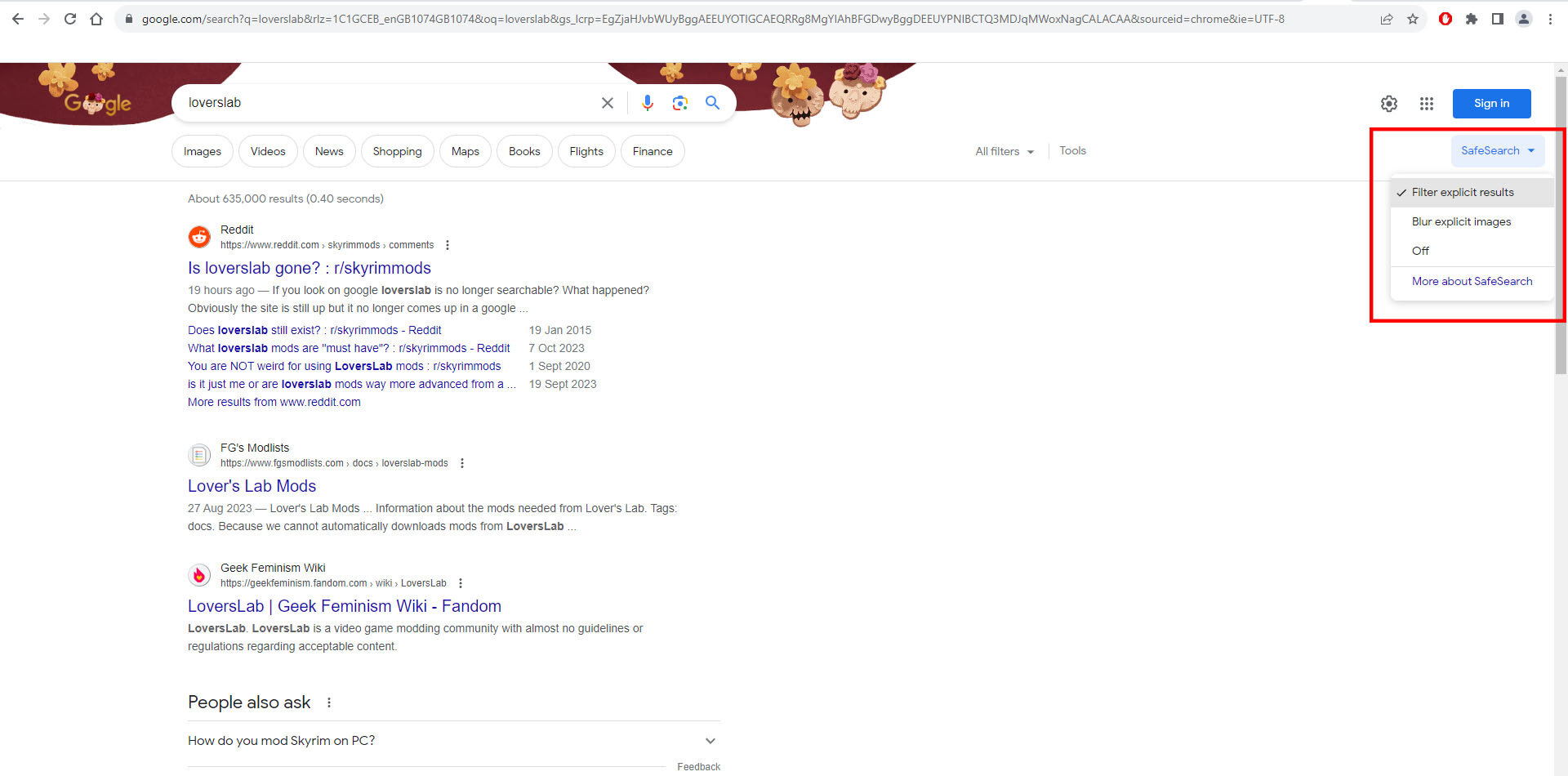Select the Filter explicit results option
1568x776 pixels.
(x=1472, y=193)
